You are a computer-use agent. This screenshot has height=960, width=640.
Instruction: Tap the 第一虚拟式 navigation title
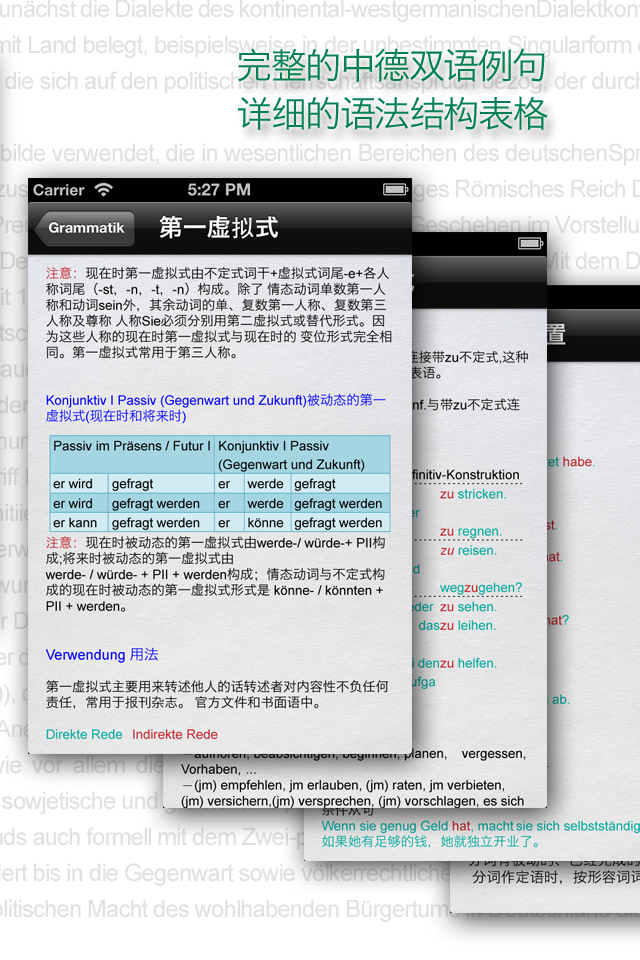click(218, 228)
